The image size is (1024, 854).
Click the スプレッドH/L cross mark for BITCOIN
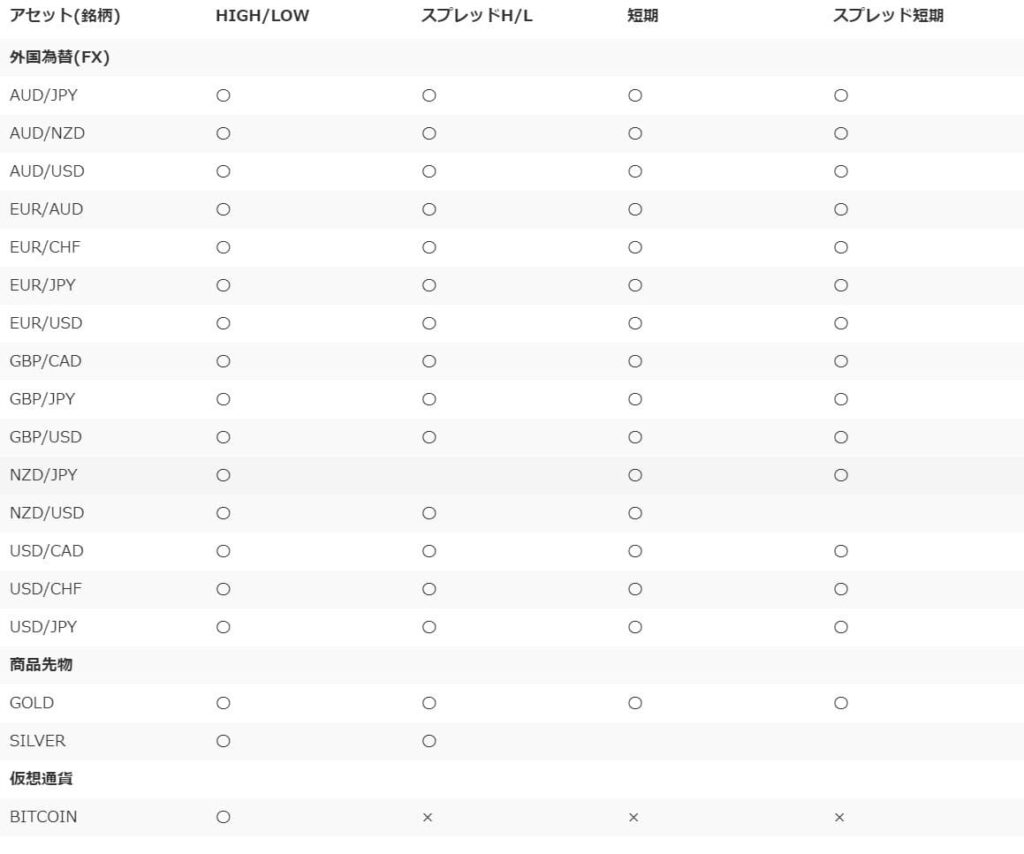[428, 817]
